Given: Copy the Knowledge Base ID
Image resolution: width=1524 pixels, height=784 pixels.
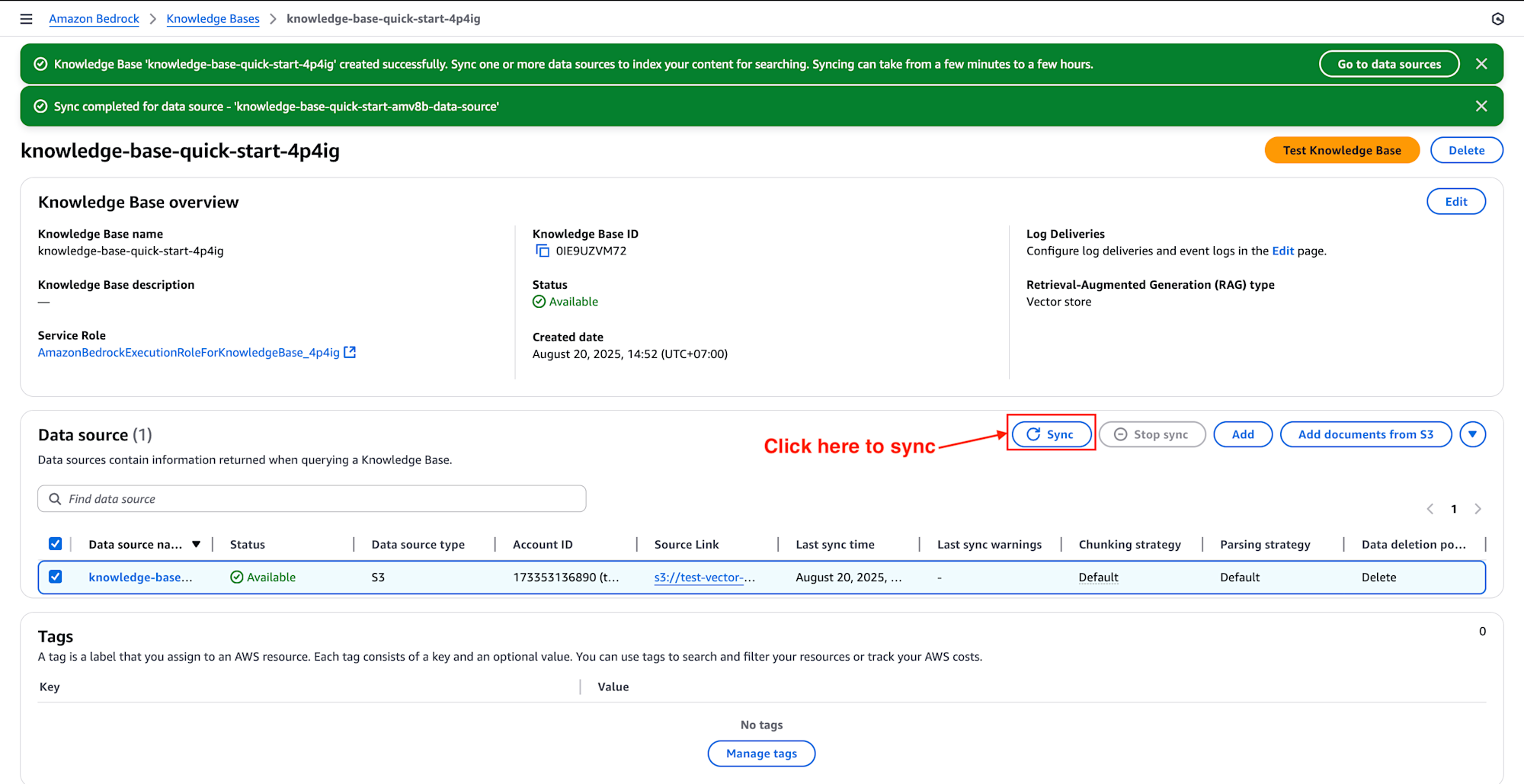Looking at the screenshot, I should [542, 251].
